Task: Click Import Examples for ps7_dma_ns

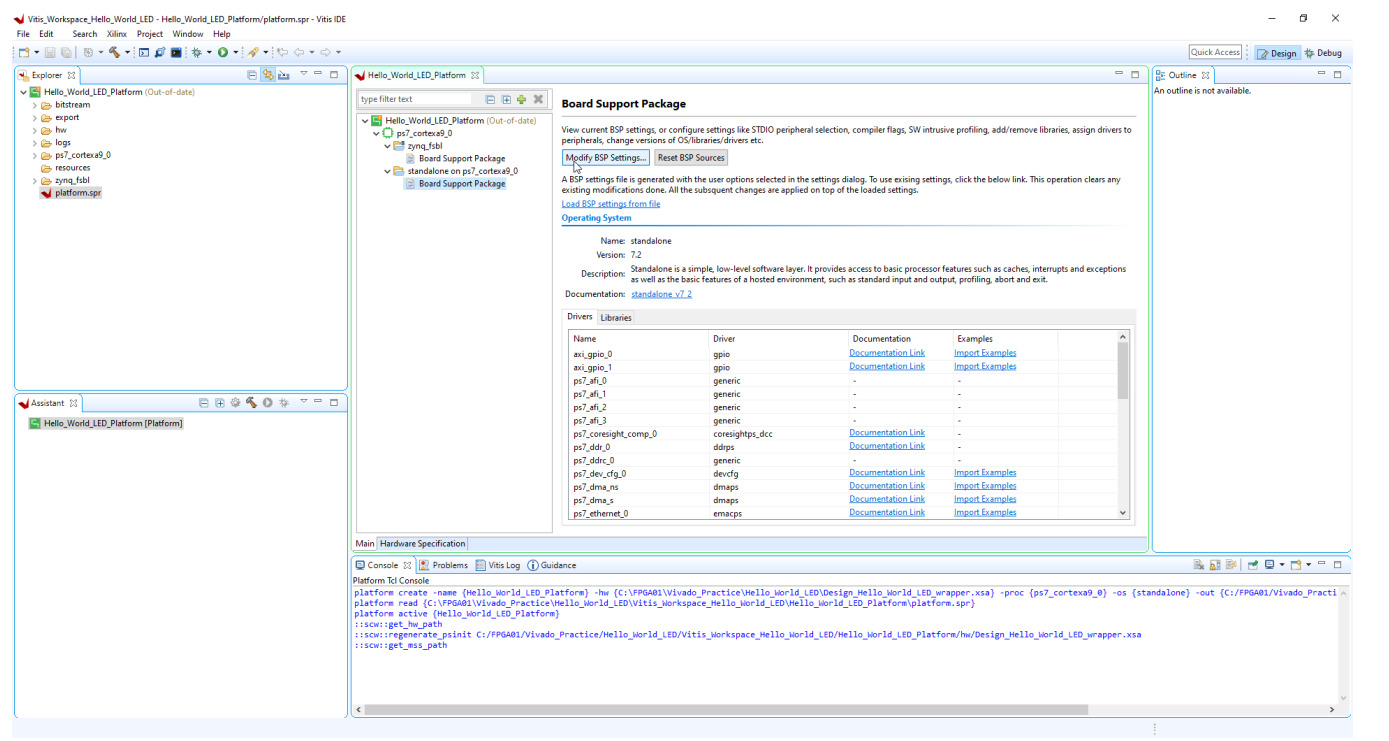Action: pos(985,486)
